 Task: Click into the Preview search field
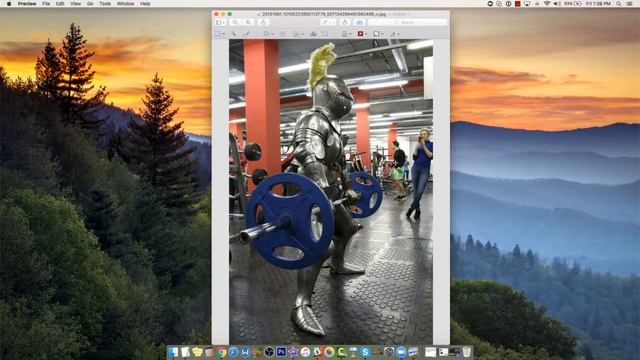[x=407, y=22]
